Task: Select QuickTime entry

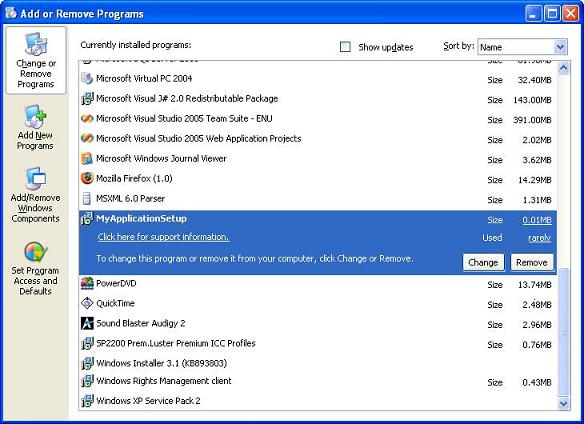Action: (318, 304)
